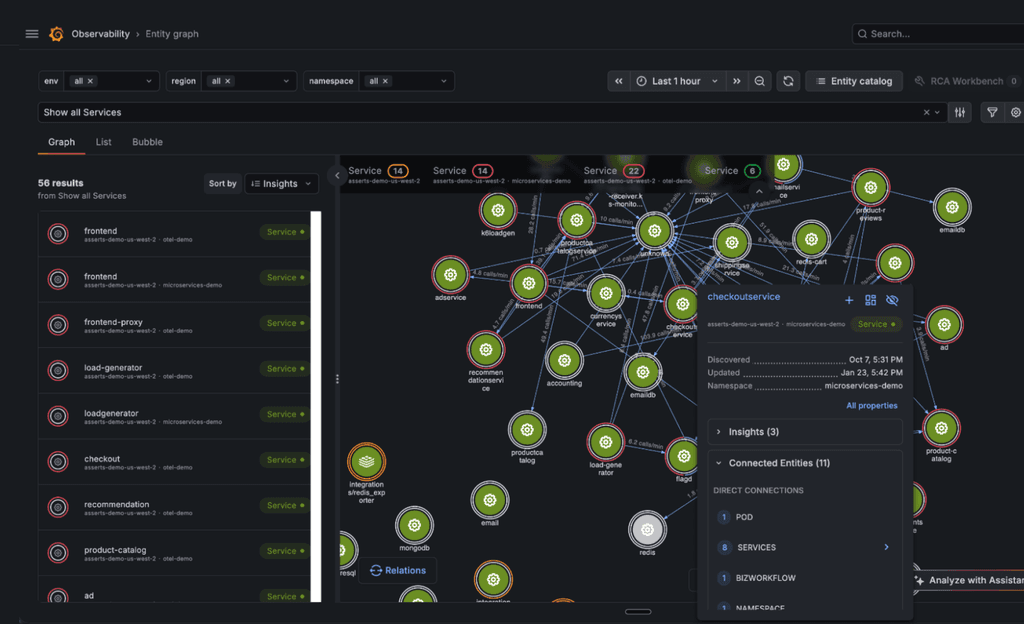Select the recommendation list row
This screenshot has width=1024, height=624.
(174, 507)
